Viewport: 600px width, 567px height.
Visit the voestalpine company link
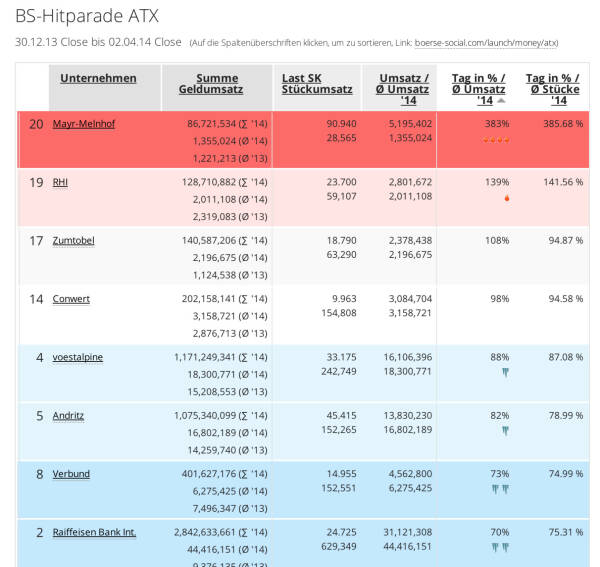pos(78,357)
